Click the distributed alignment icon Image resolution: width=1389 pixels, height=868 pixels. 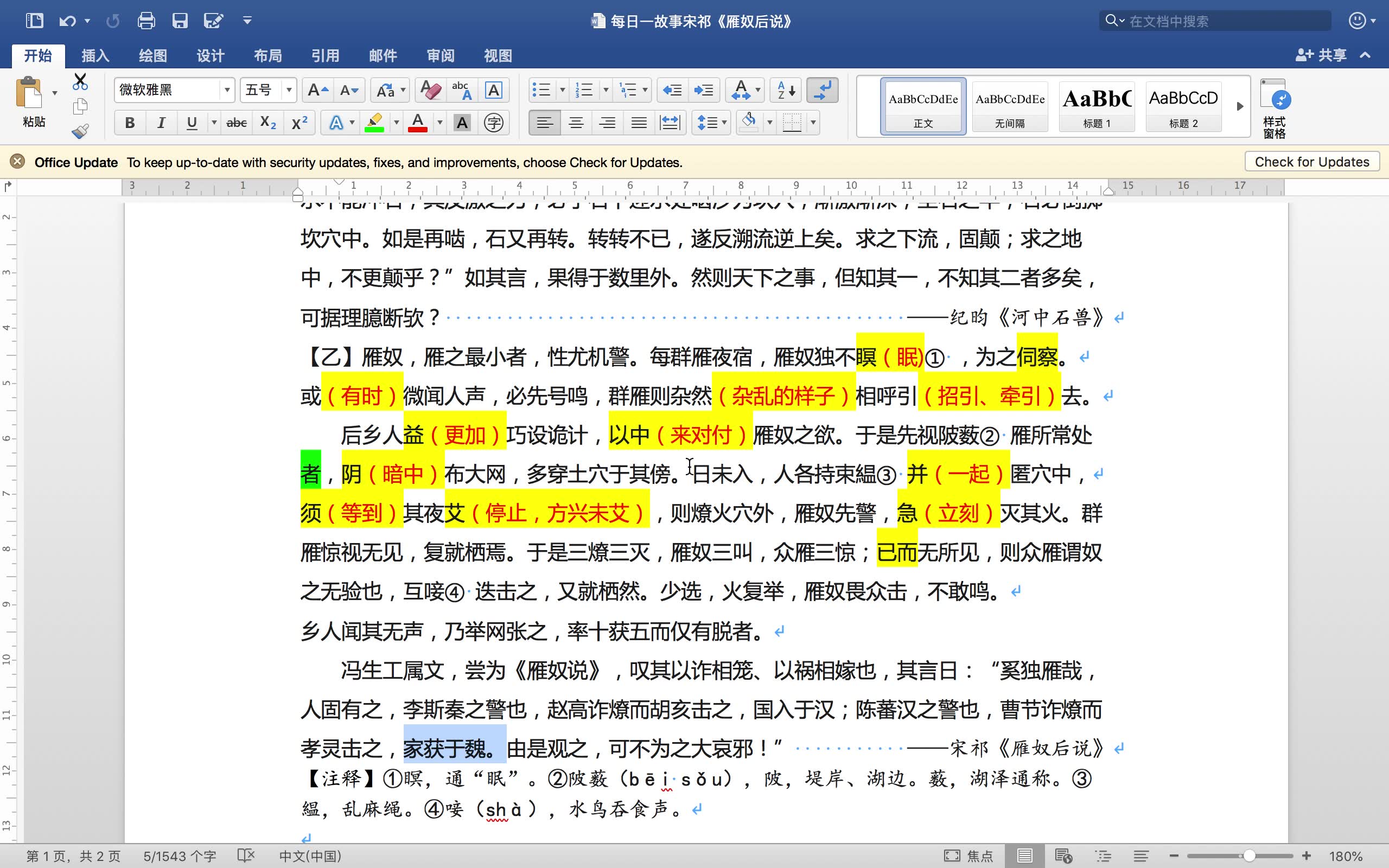pos(670,122)
